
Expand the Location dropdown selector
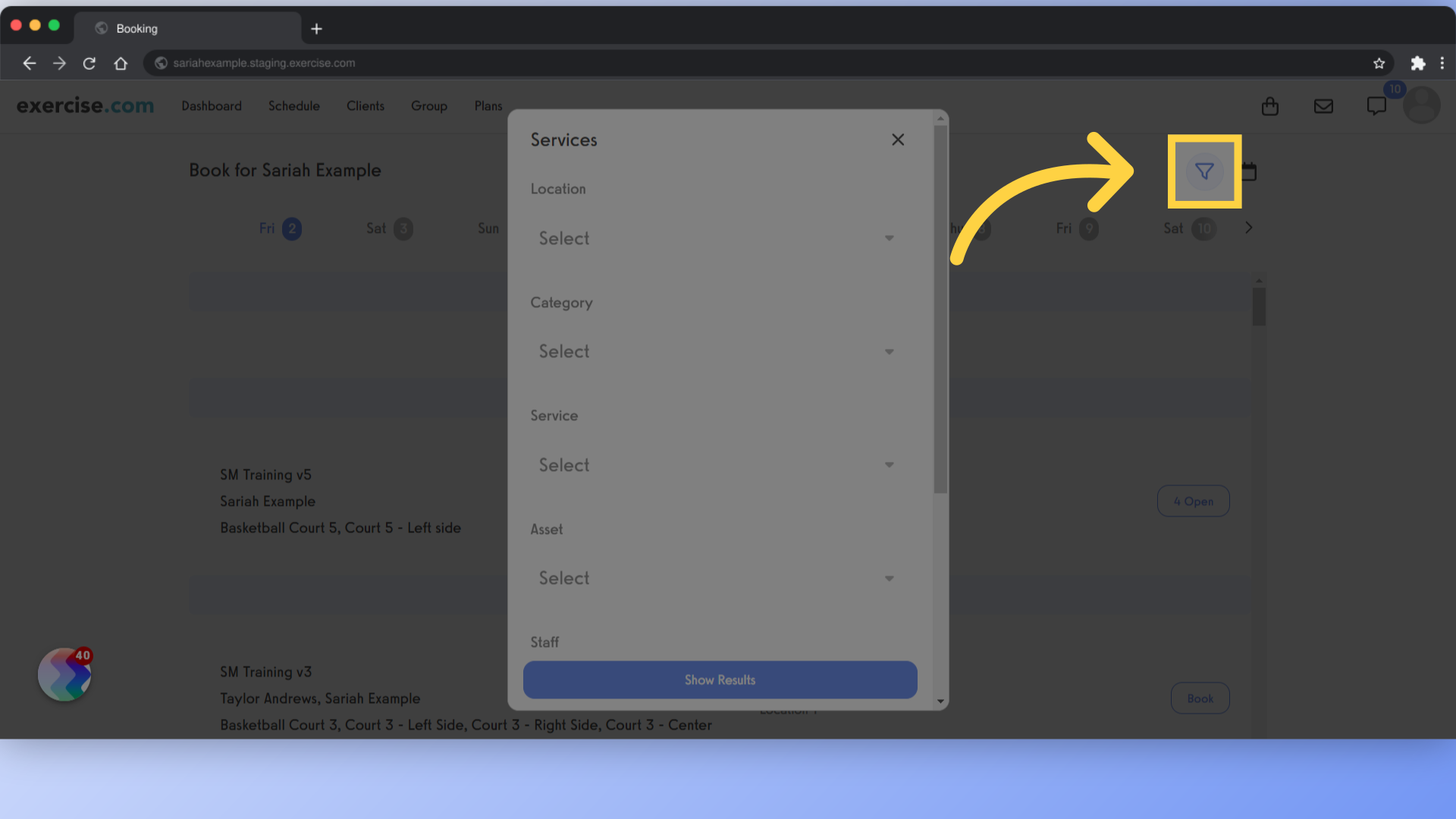[x=714, y=238]
